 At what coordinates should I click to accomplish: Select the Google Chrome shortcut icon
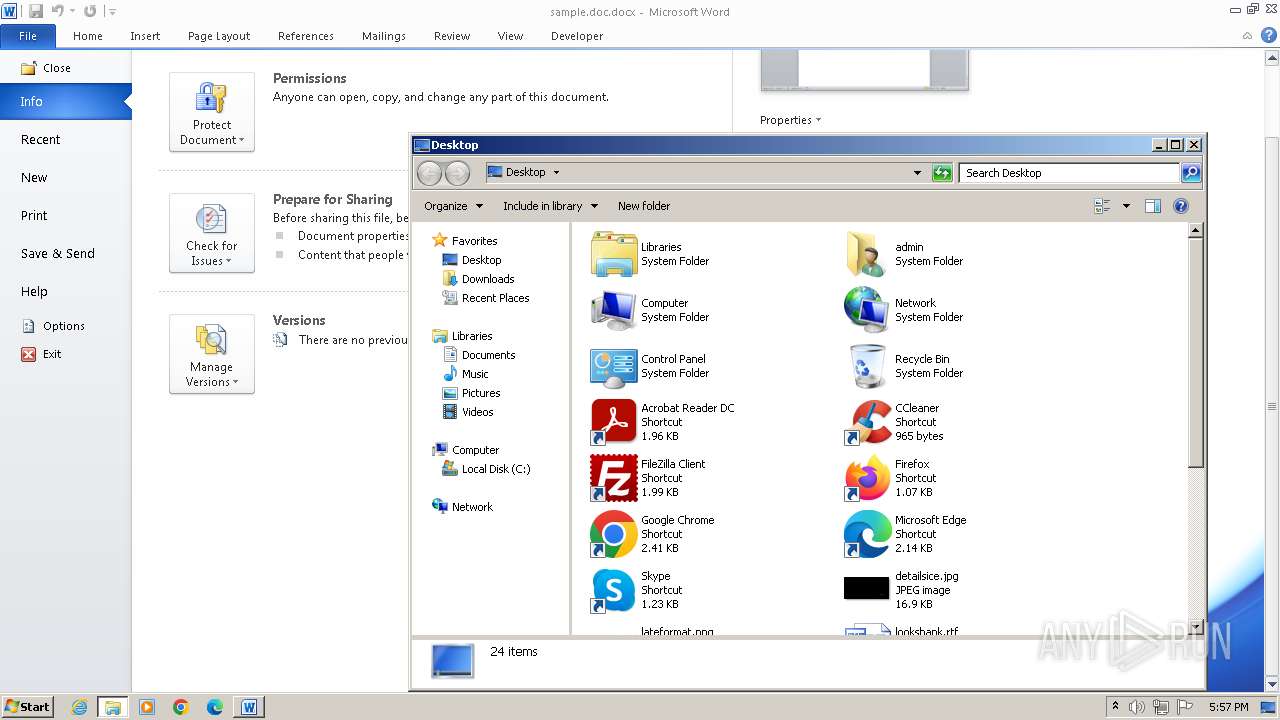point(613,534)
